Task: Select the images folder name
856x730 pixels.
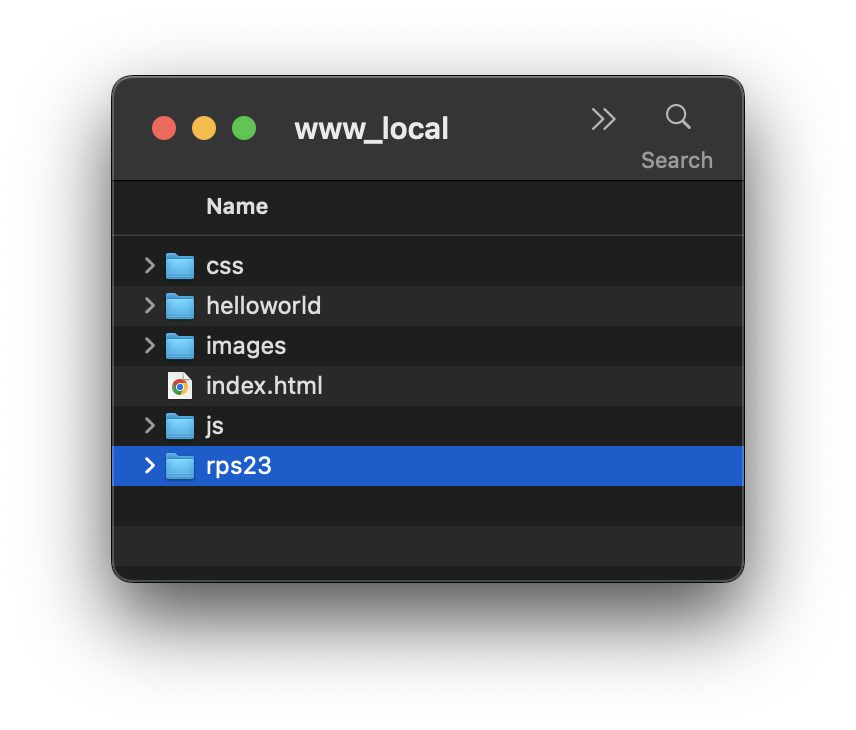Action: tap(246, 346)
